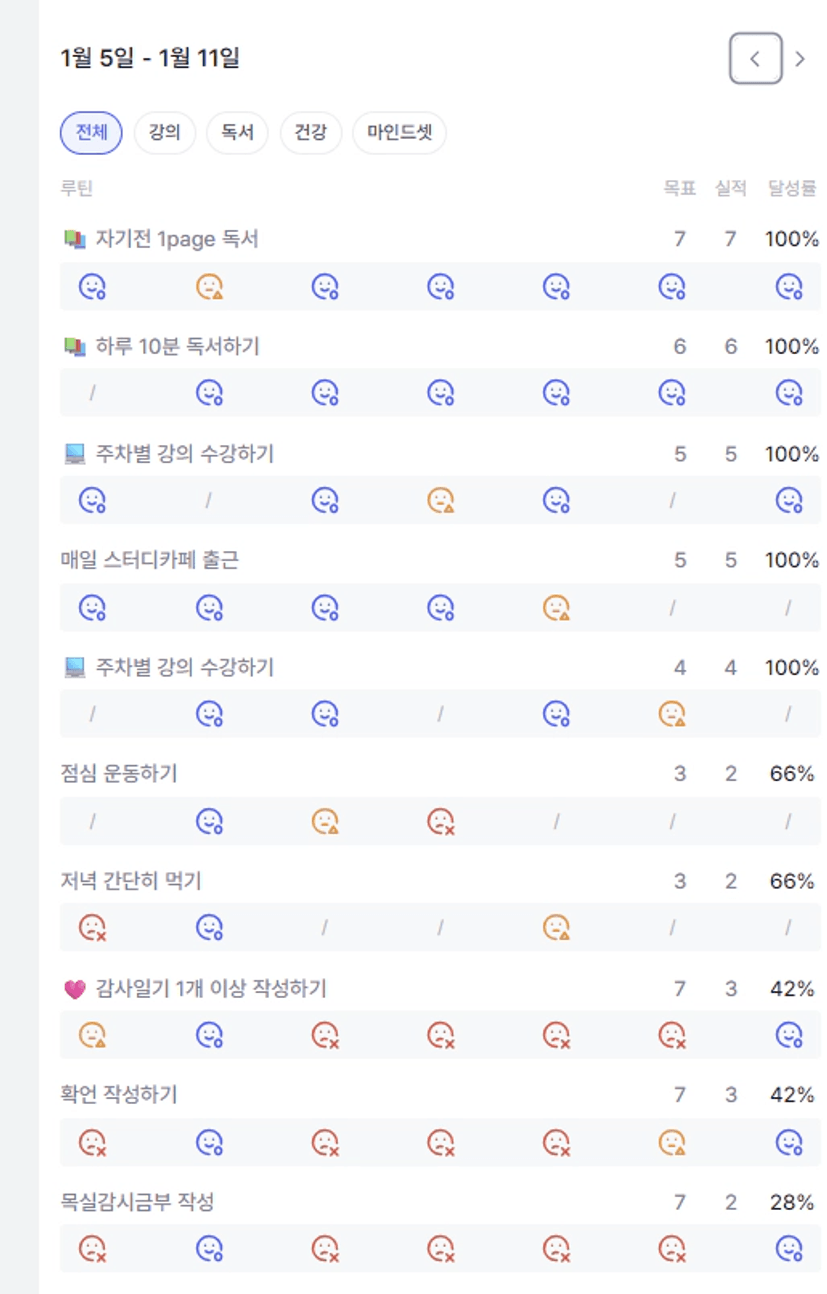Click orange partial face in 매일 스터디카페 출근 row
Viewport: 827px width, 1294px height.
(x=556, y=608)
